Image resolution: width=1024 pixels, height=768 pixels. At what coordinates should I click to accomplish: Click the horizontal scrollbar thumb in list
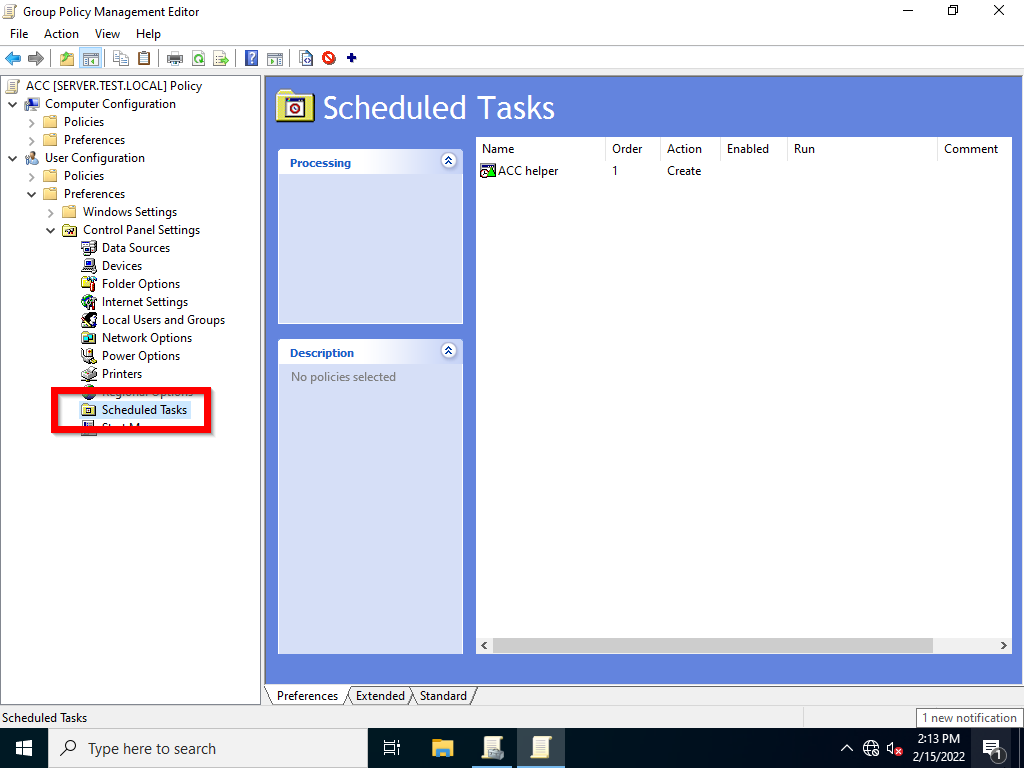click(712, 645)
